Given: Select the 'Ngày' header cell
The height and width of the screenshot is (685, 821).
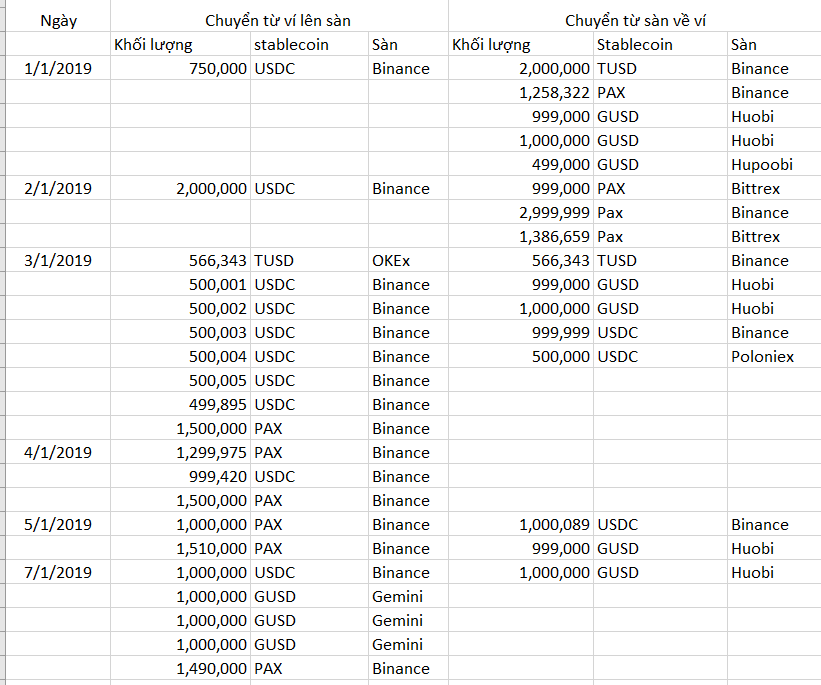Looking at the screenshot, I should click(57, 20).
